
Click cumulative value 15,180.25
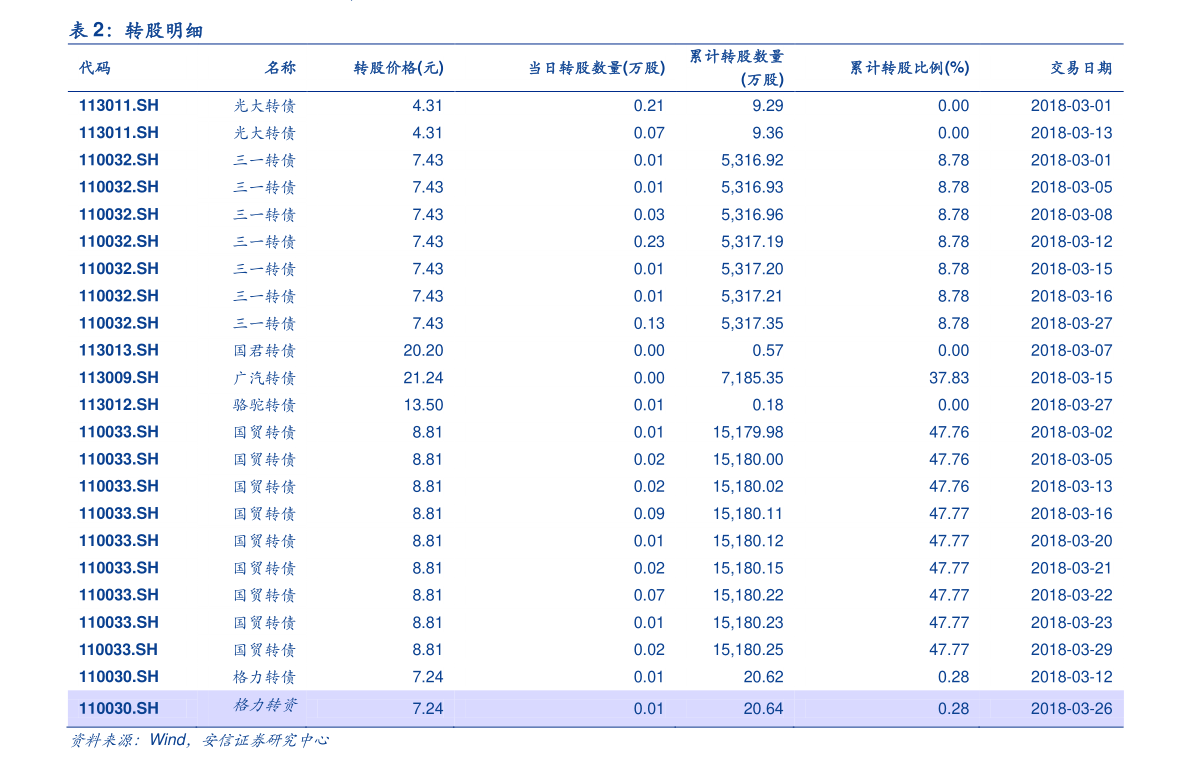click(x=747, y=650)
